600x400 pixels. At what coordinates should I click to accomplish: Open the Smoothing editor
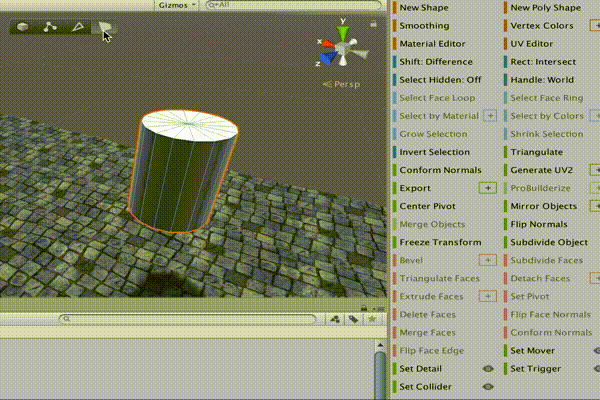point(424,26)
